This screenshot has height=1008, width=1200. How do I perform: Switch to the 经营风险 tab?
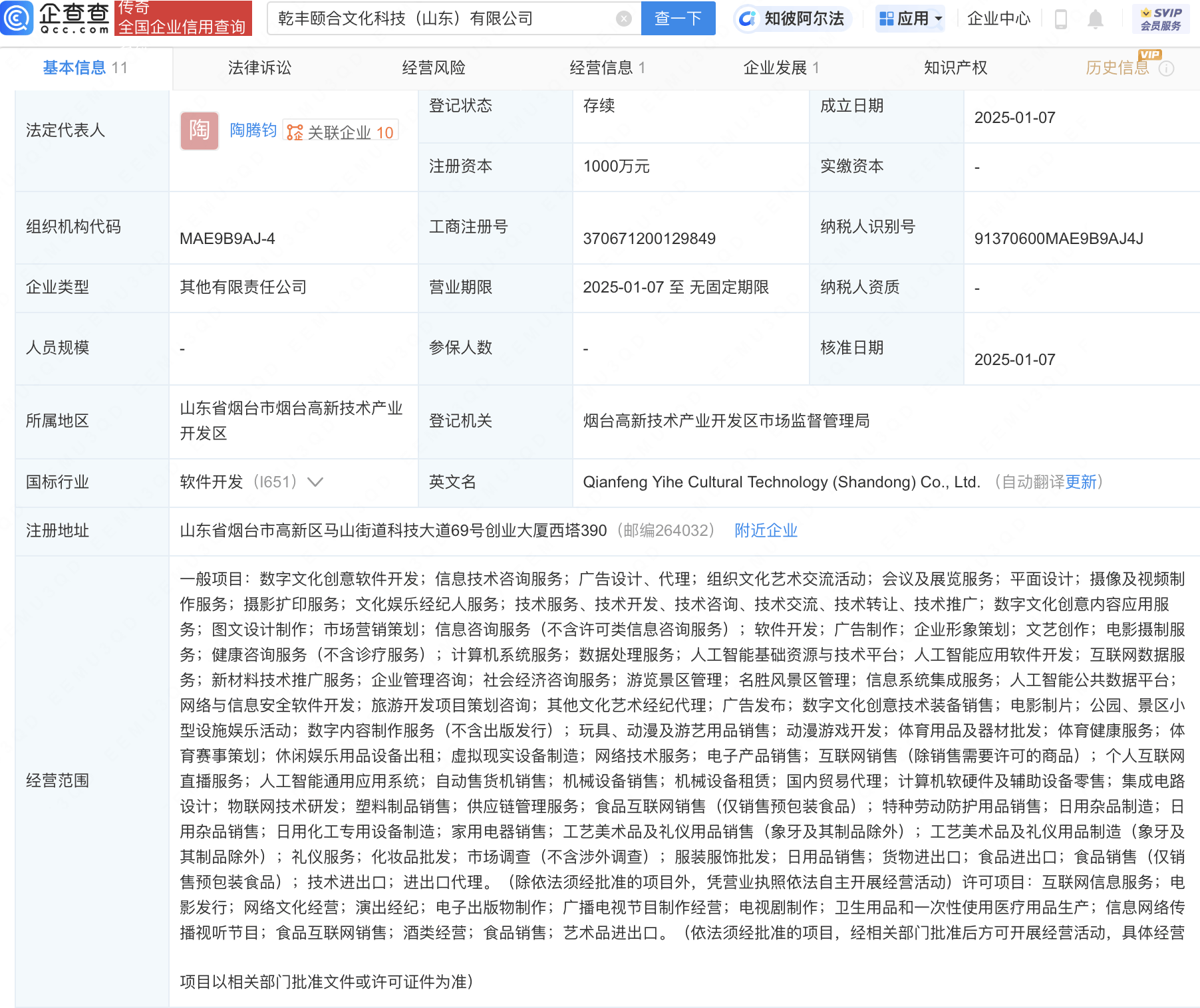[434, 68]
